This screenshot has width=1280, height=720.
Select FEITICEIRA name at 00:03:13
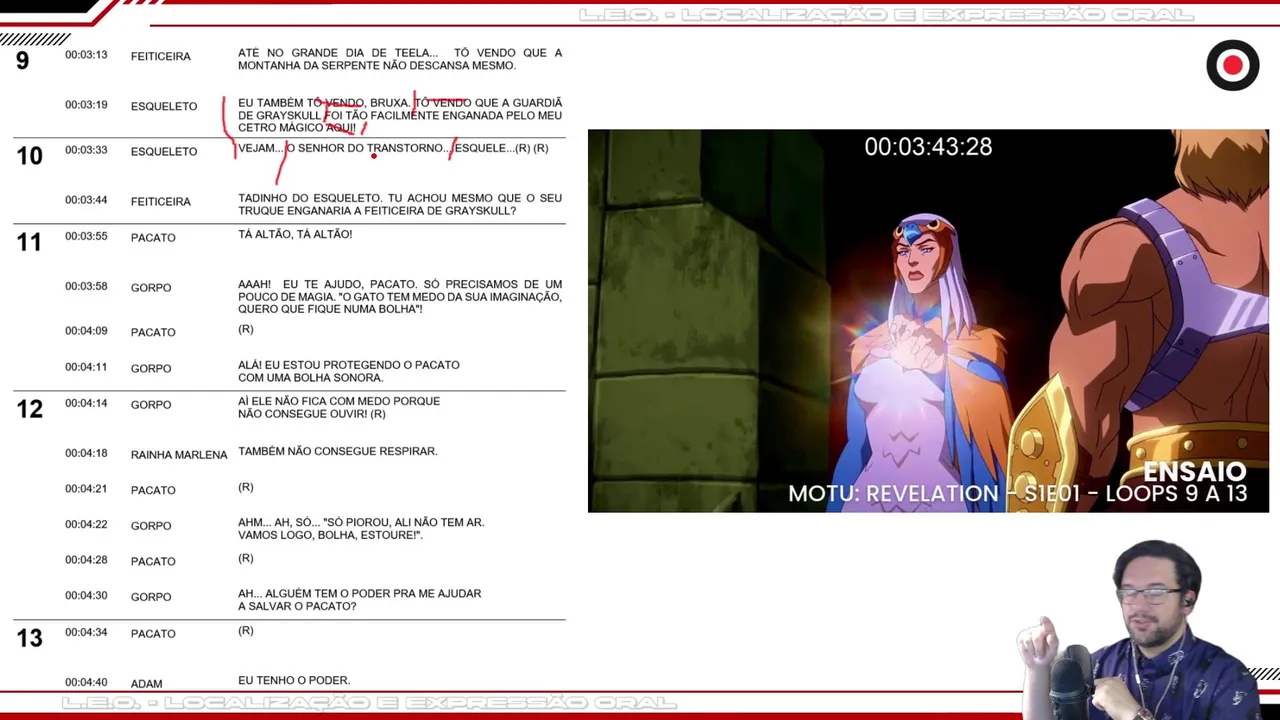[160, 56]
